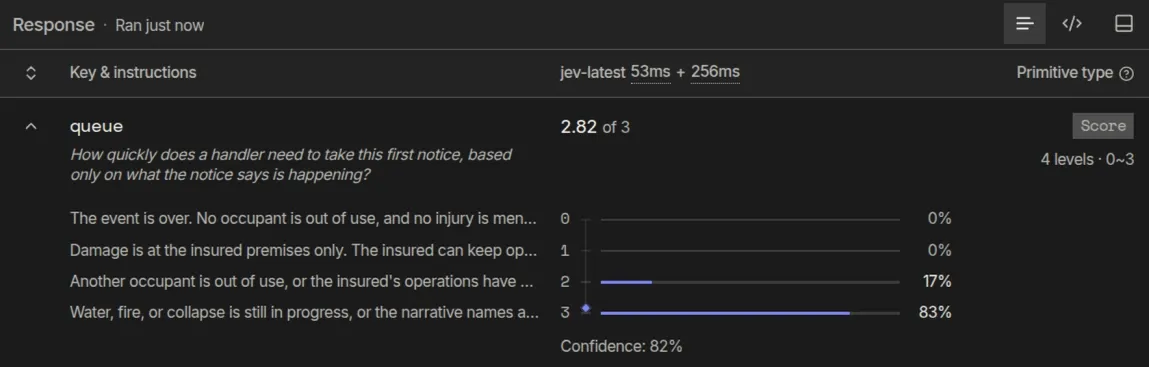
Task: Select the jev-latest model label
Action: pyautogui.click(x=593, y=73)
